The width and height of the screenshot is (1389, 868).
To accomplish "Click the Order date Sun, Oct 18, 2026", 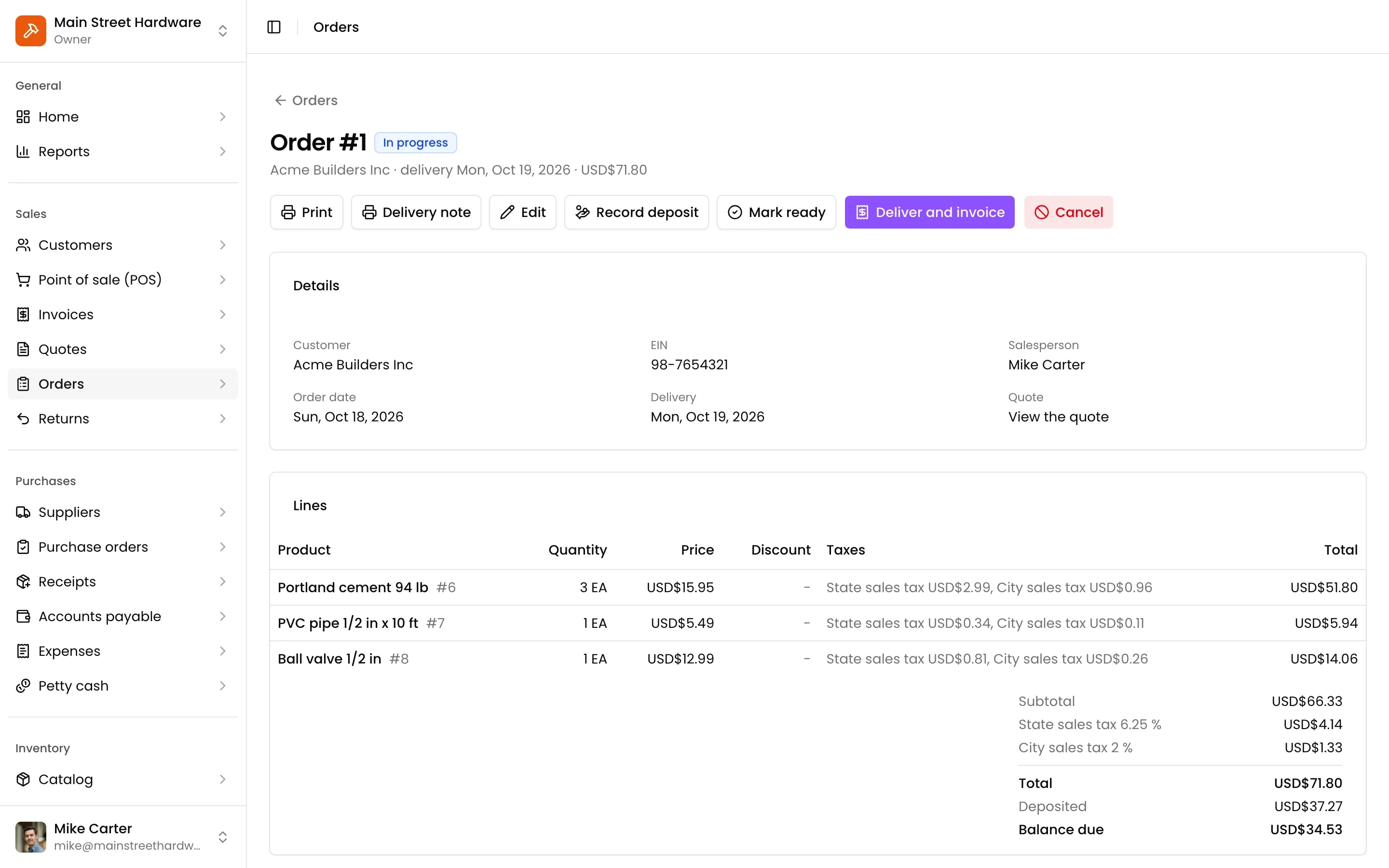I will click(x=348, y=417).
